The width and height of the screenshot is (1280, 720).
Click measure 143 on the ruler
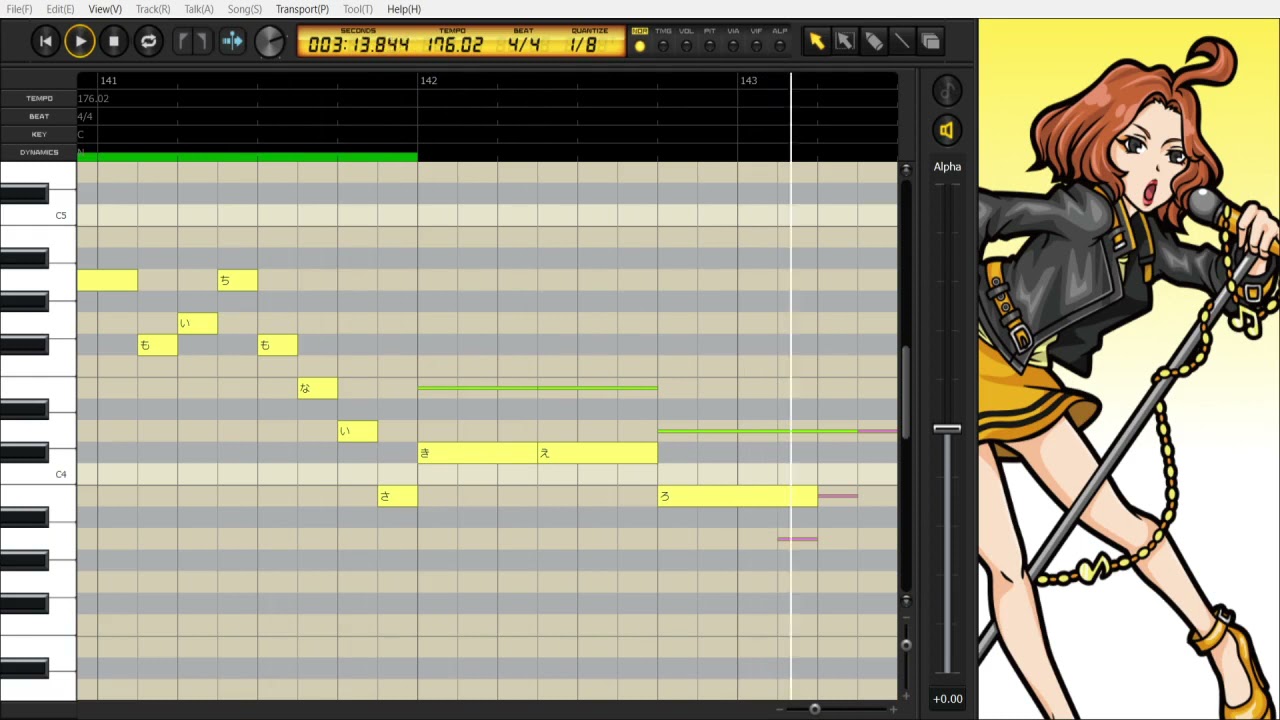pos(748,80)
